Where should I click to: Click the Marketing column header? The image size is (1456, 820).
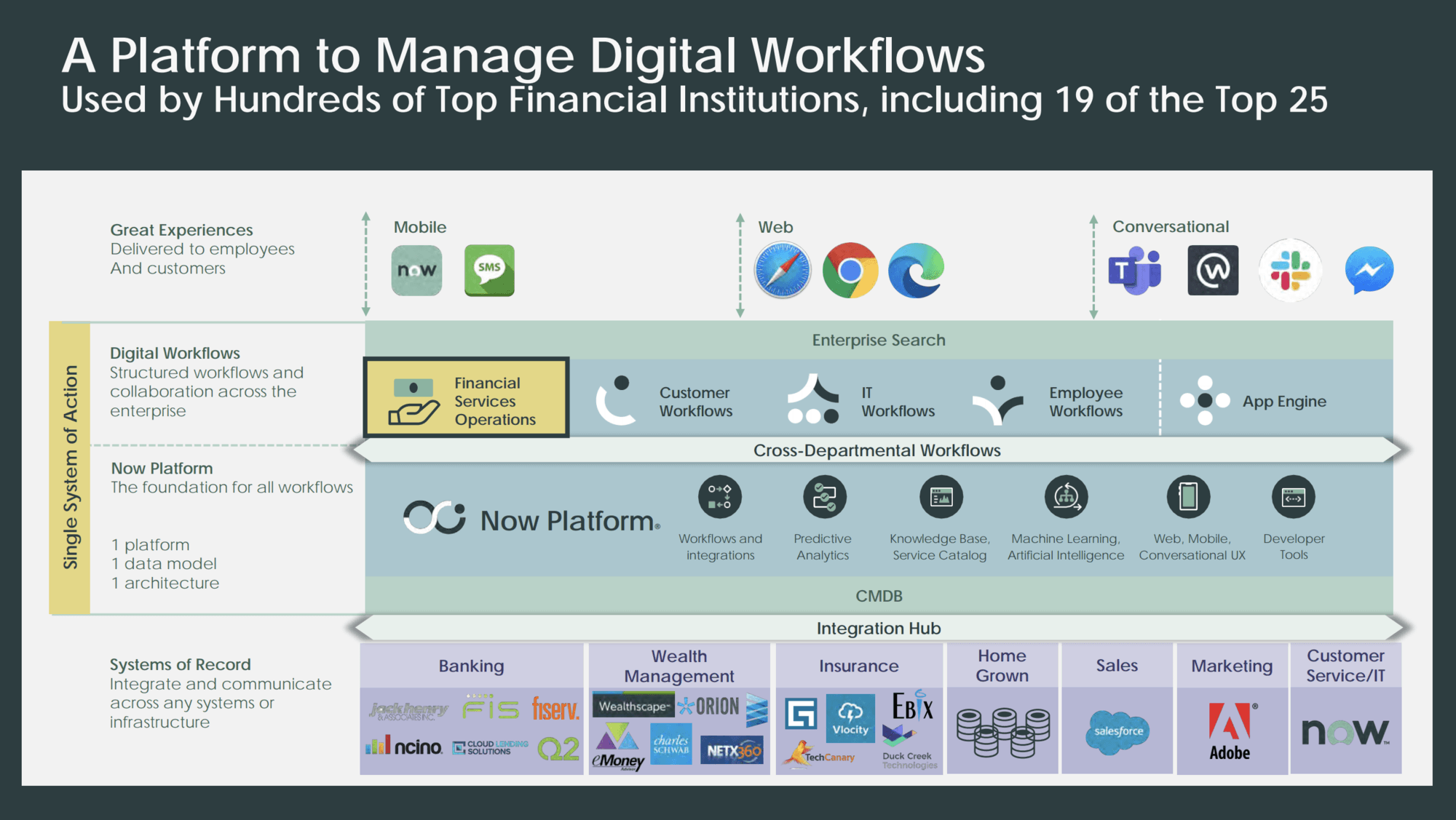pyautogui.click(x=1232, y=666)
